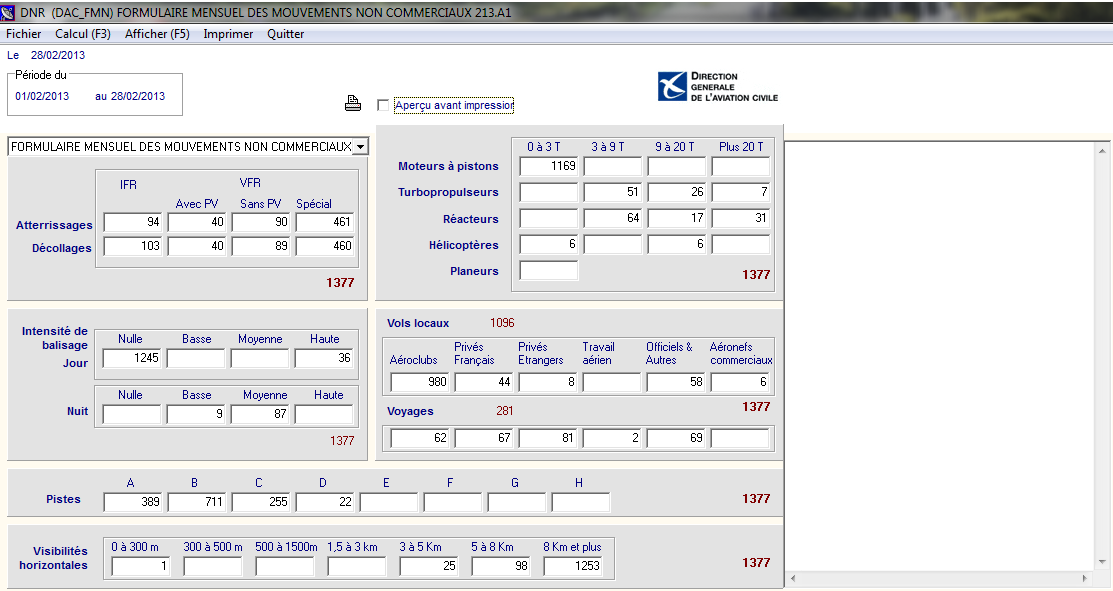The height and width of the screenshot is (591, 1113).
Task: Click the printer icon
Action: click(x=352, y=103)
